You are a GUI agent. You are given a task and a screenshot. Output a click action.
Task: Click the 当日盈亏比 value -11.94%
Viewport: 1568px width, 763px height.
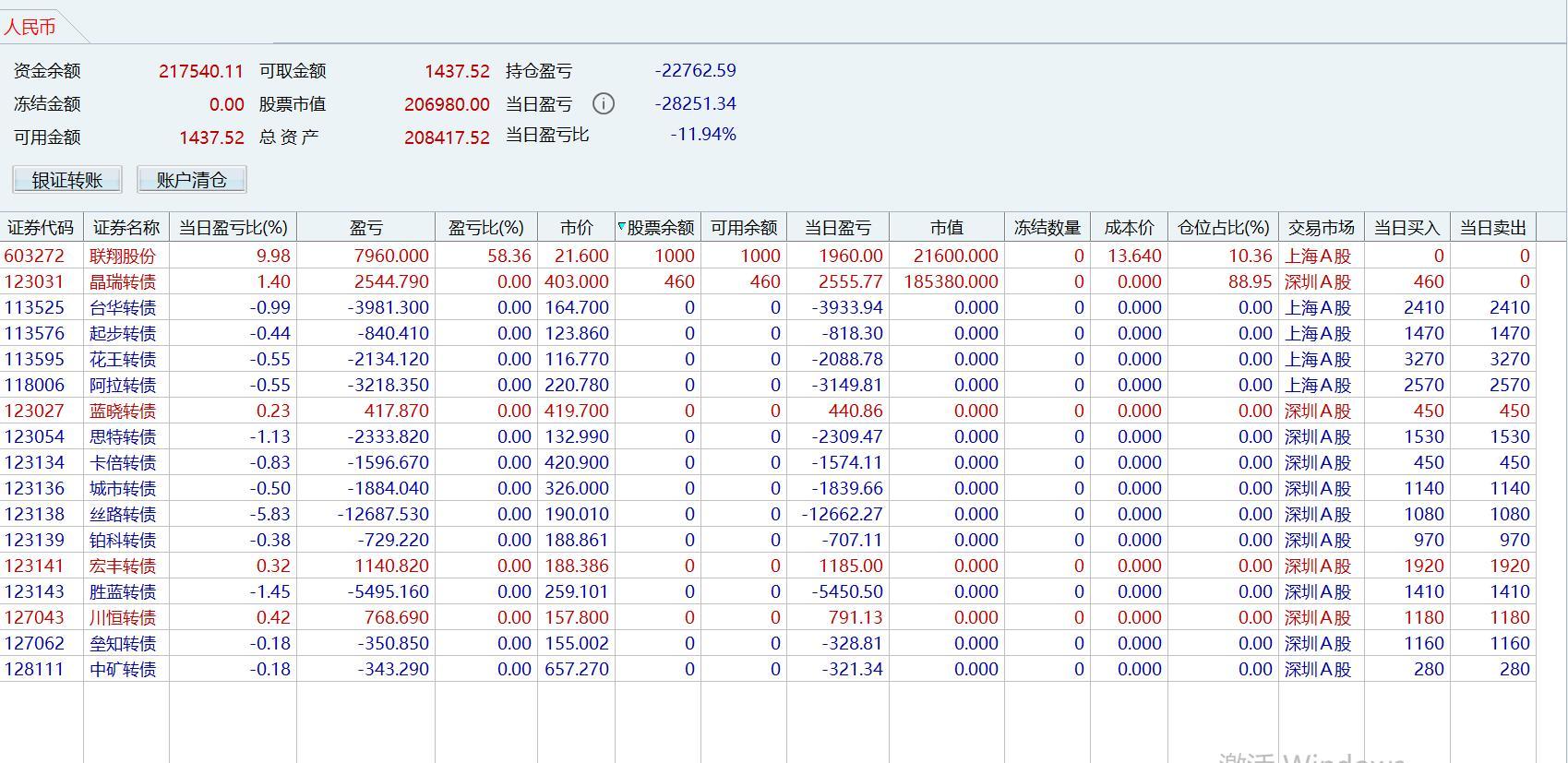703,135
